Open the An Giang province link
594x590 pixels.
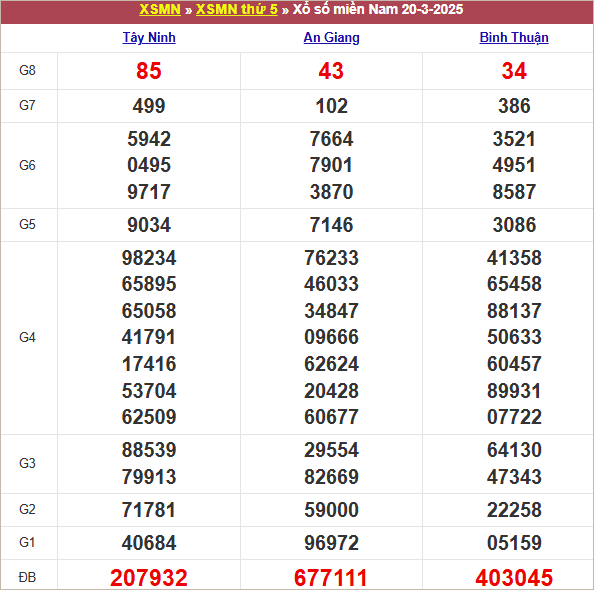[x=331, y=38]
